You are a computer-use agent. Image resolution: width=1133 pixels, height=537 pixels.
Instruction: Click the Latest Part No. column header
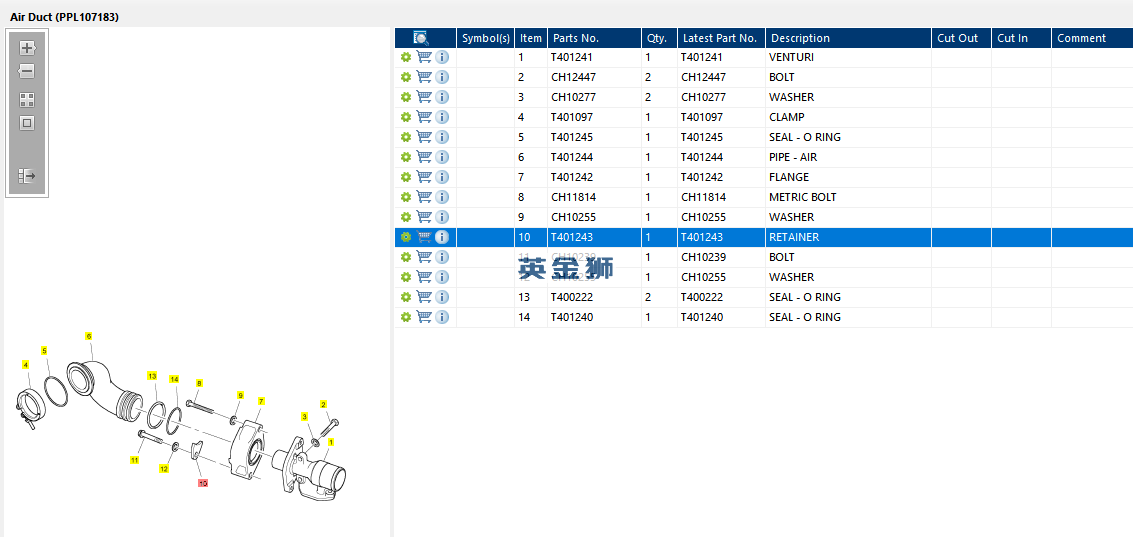tap(722, 38)
